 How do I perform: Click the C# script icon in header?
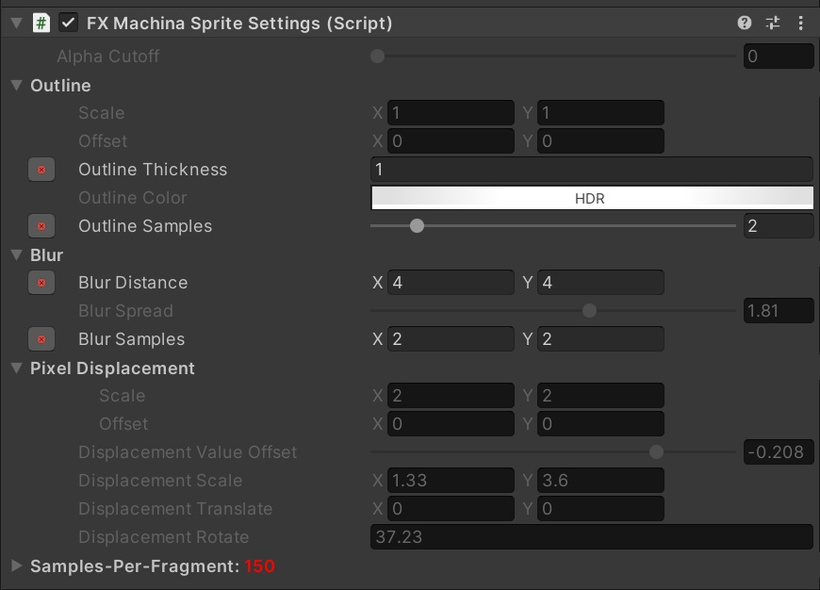(x=41, y=23)
